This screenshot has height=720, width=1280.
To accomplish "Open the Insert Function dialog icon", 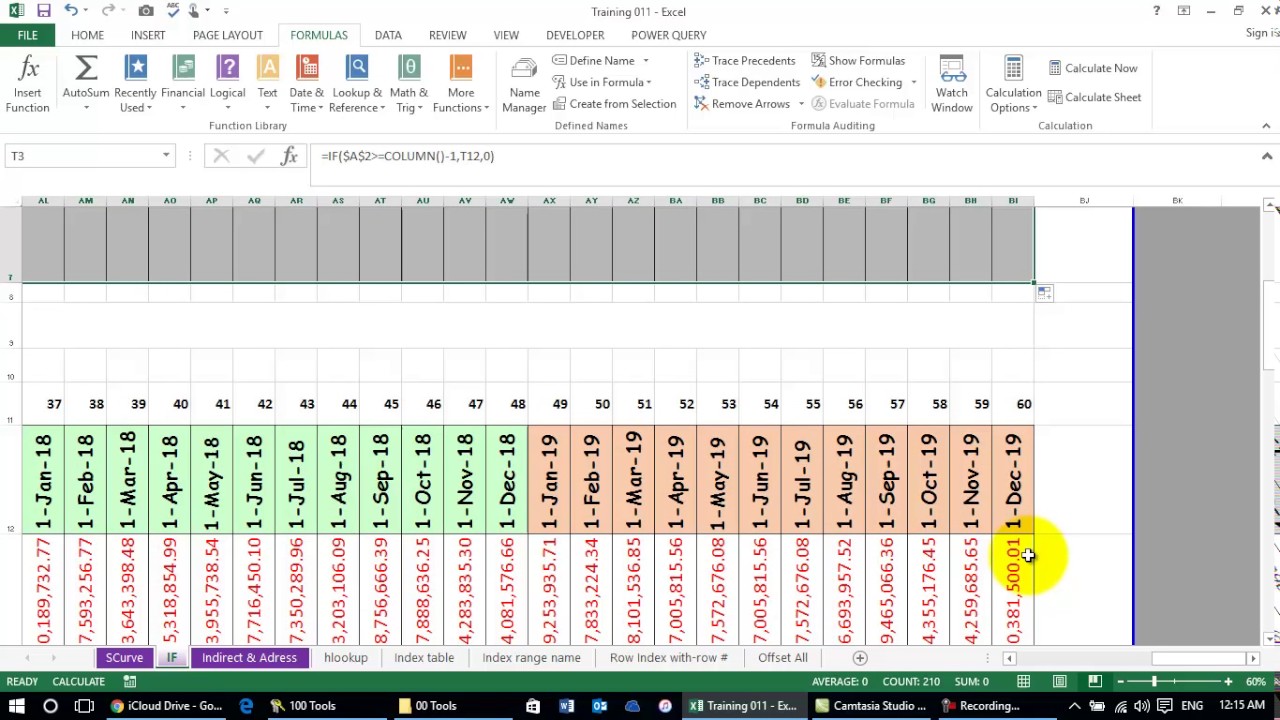I will (28, 83).
